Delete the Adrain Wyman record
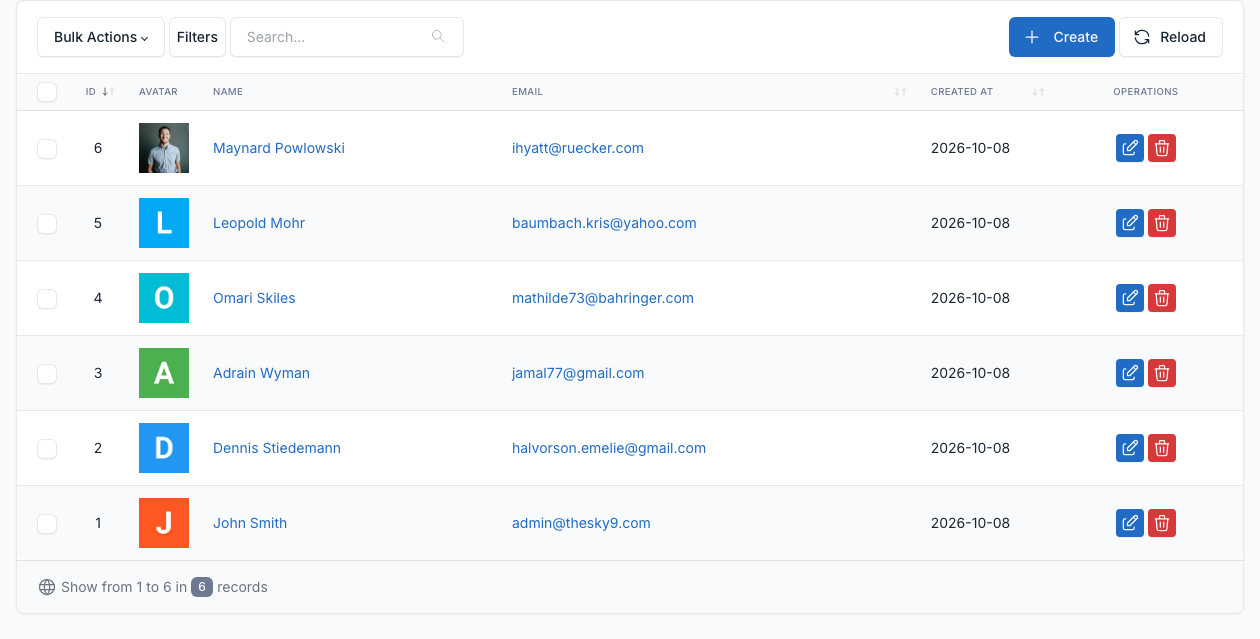The height and width of the screenshot is (639, 1260). click(1162, 373)
